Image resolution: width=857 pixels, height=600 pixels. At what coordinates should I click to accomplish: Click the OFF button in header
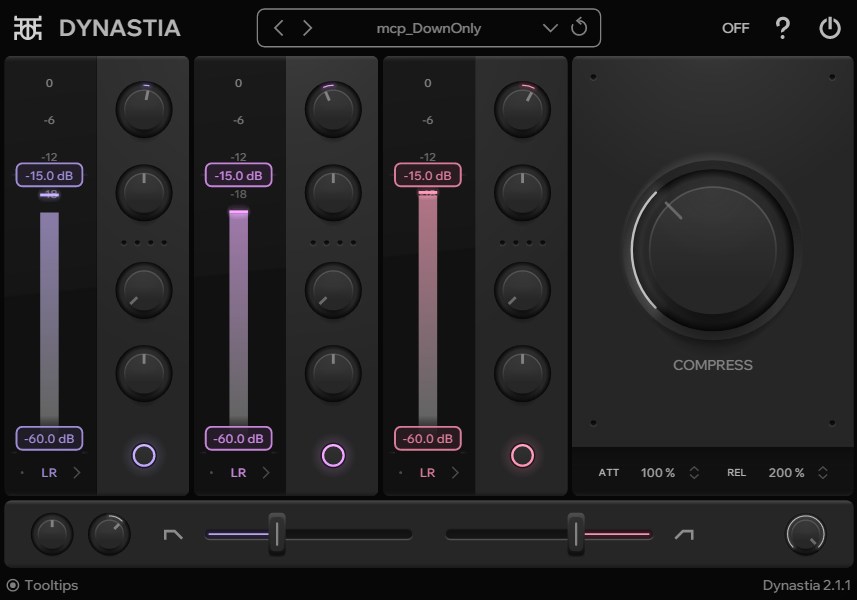click(735, 28)
